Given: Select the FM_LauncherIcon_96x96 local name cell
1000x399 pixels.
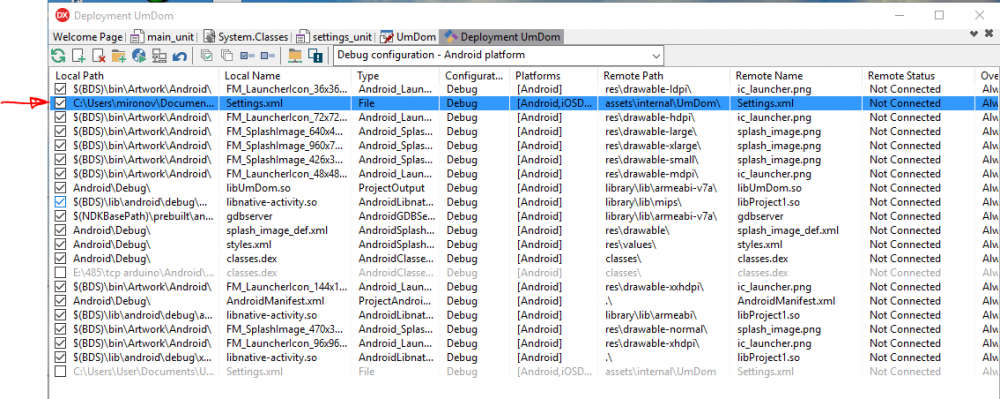Looking at the screenshot, I should 285,344.
